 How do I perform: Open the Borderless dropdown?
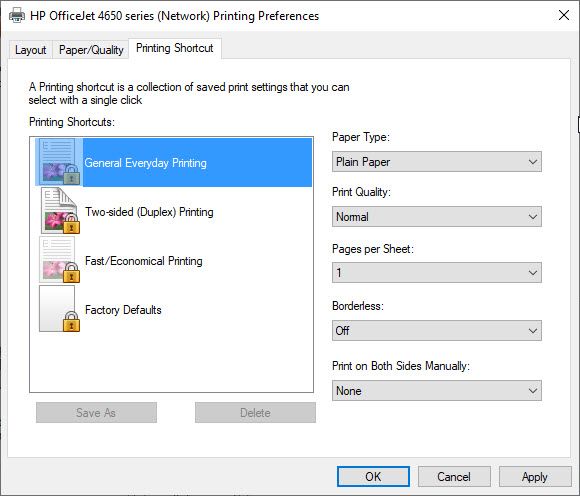(437, 330)
